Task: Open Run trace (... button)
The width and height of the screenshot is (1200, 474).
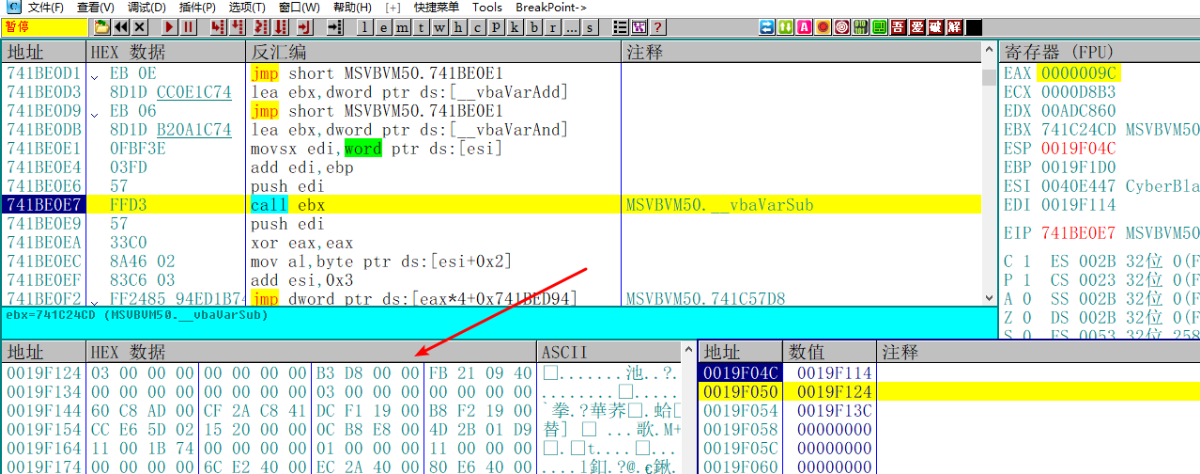Action: (x=571, y=26)
